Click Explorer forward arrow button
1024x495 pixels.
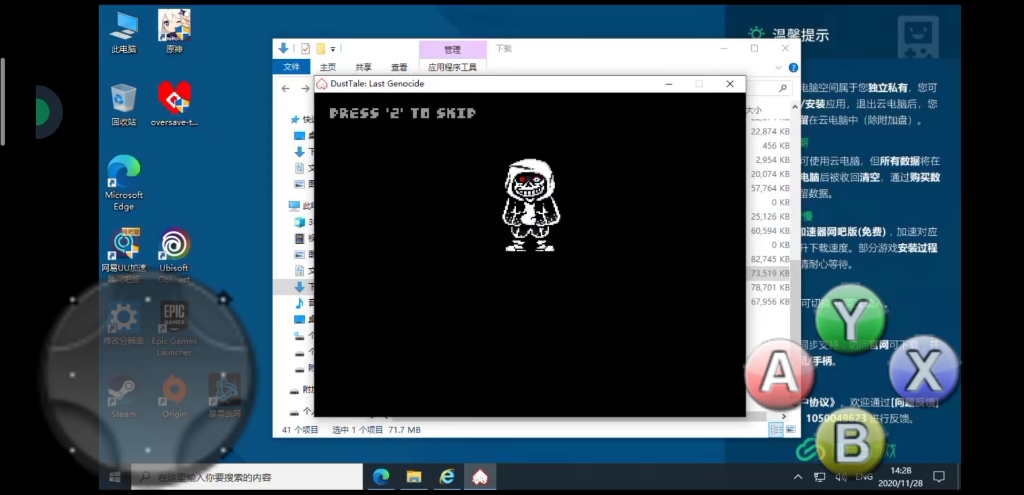[305, 88]
